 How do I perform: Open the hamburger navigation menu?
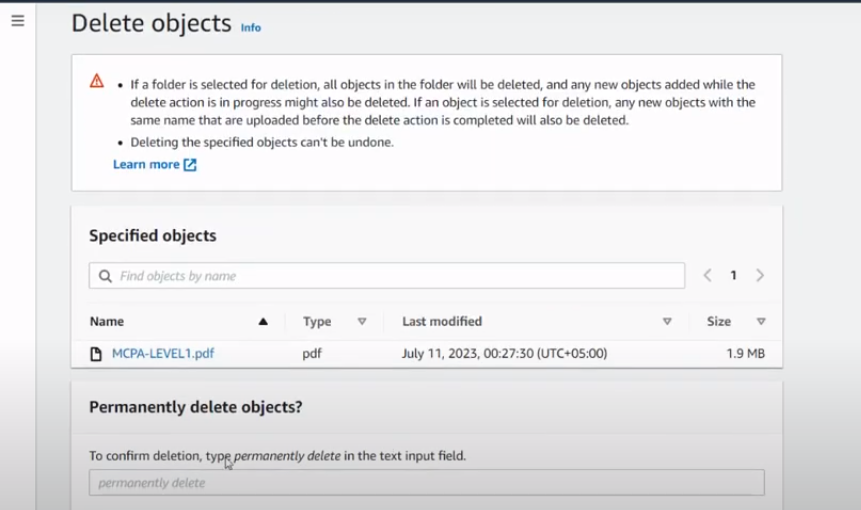tap(17, 21)
